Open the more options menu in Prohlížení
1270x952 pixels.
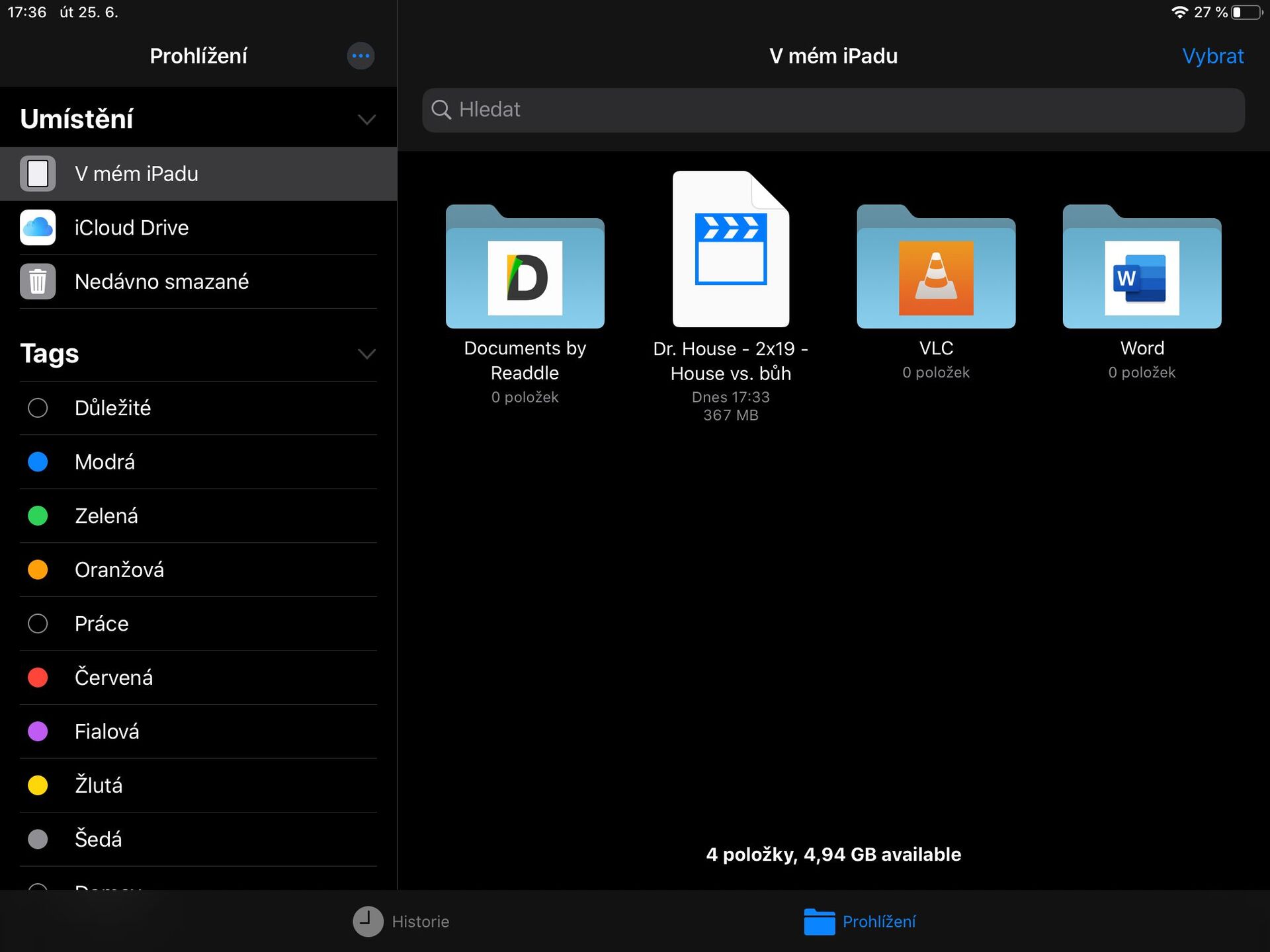tap(360, 56)
